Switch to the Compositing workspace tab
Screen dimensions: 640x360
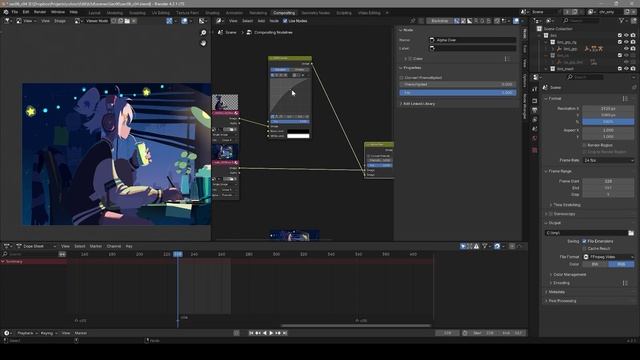click(x=284, y=13)
